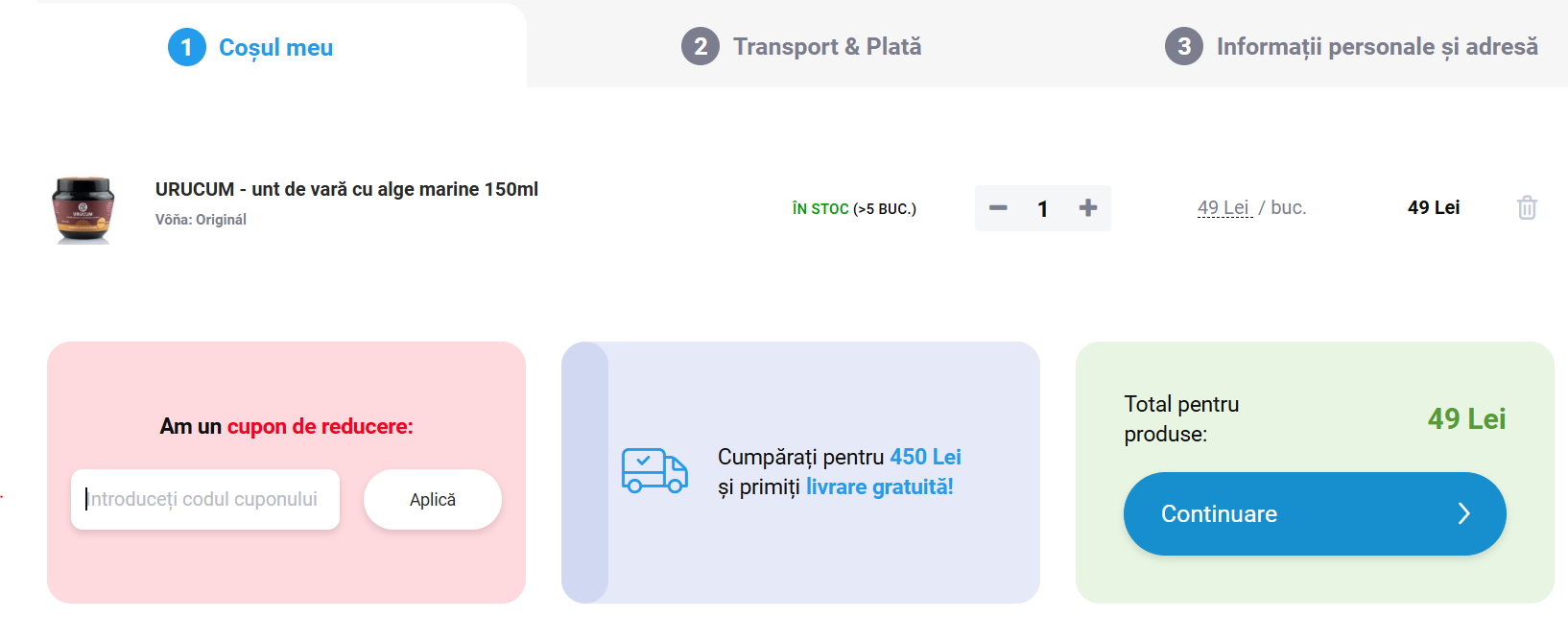This screenshot has width=1568, height=617.
Task: Click the underlined 49 Lei unit price
Action: coord(1224,207)
